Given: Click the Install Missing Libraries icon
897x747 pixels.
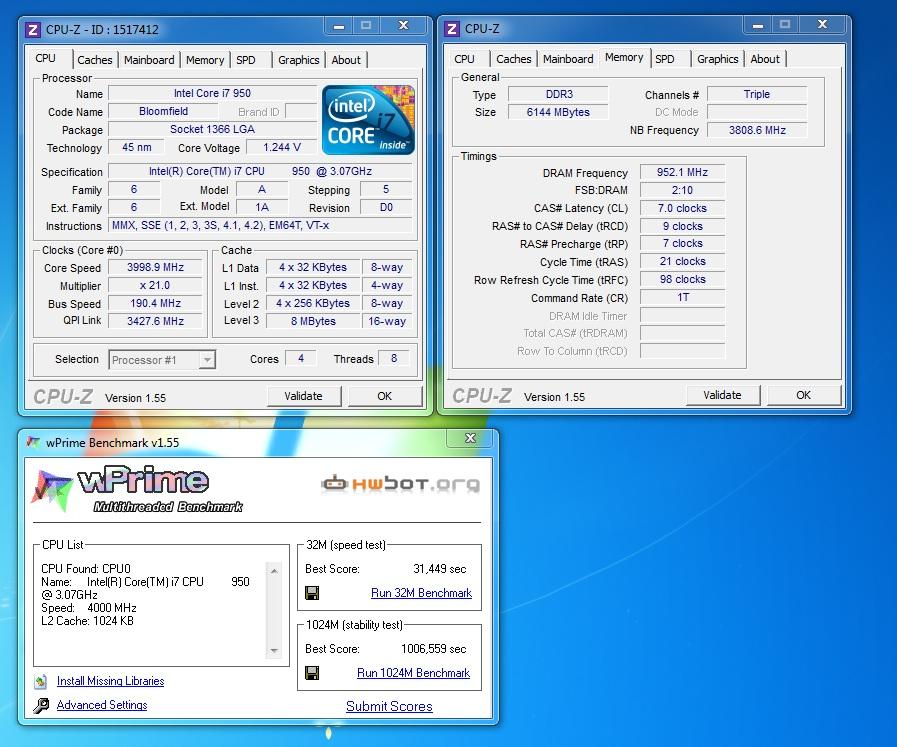Looking at the screenshot, I should pos(41,681).
